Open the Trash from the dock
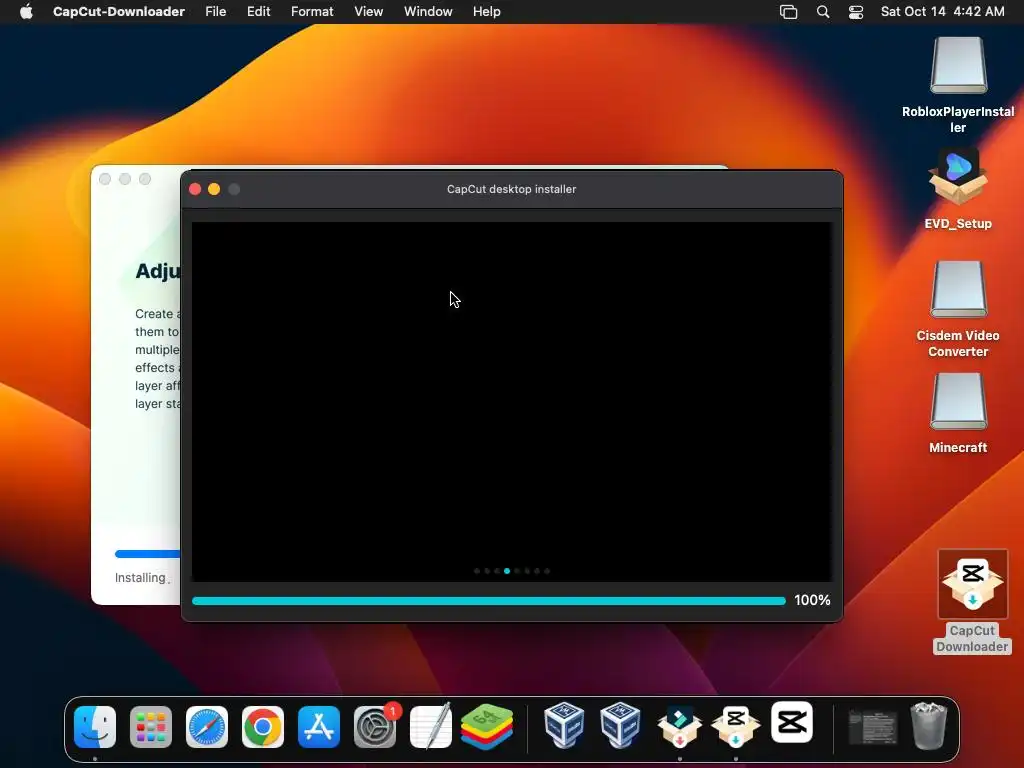This screenshot has height=768, width=1024. tap(929, 726)
